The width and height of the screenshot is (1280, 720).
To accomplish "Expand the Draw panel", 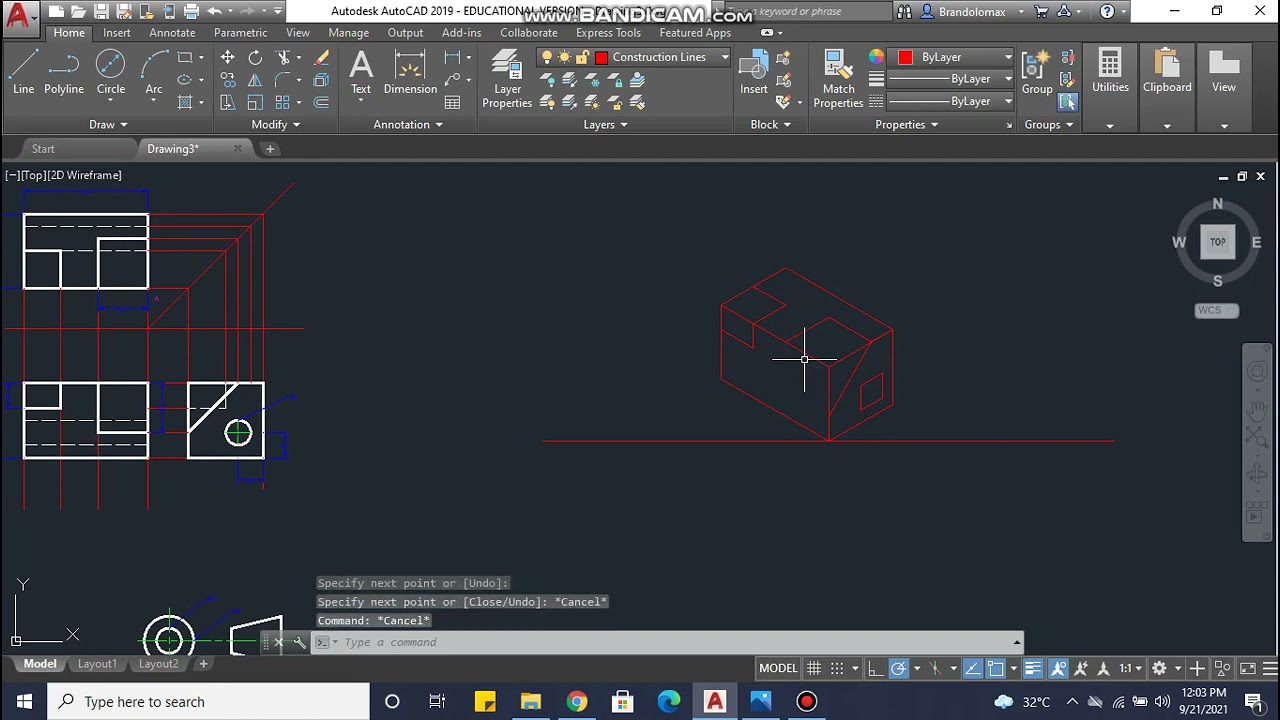I will point(108,125).
